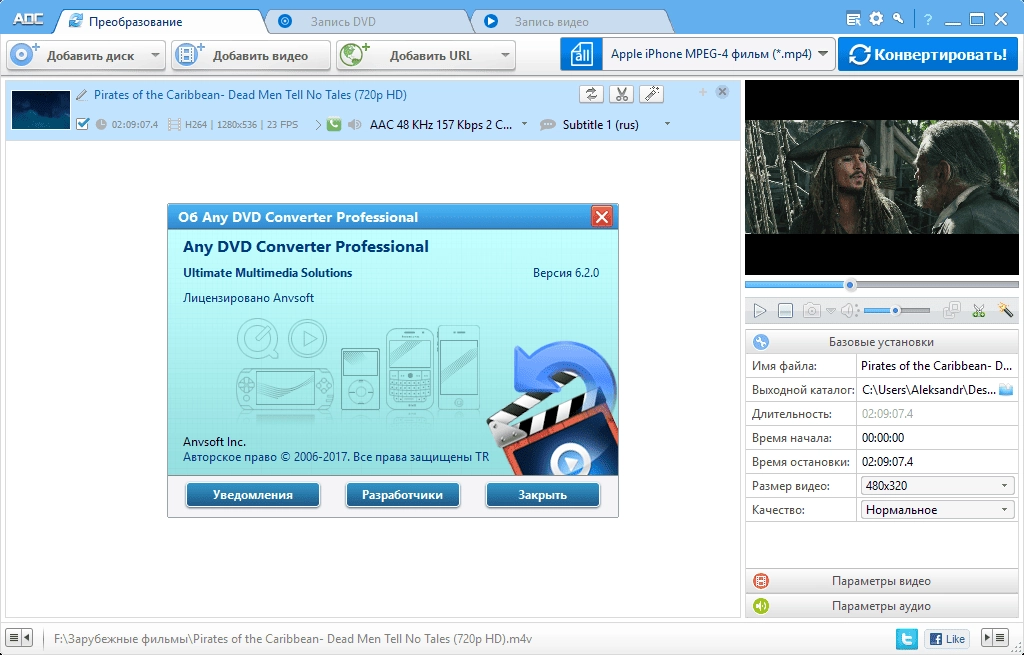Click Добавить видео button
The width and height of the screenshot is (1024, 655).
pyautogui.click(x=251, y=56)
